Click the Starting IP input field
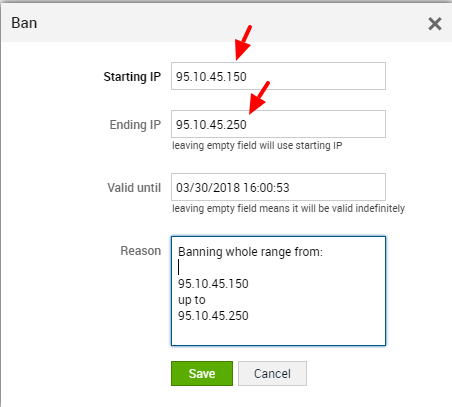This screenshot has height=407, width=452. click(278, 76)
